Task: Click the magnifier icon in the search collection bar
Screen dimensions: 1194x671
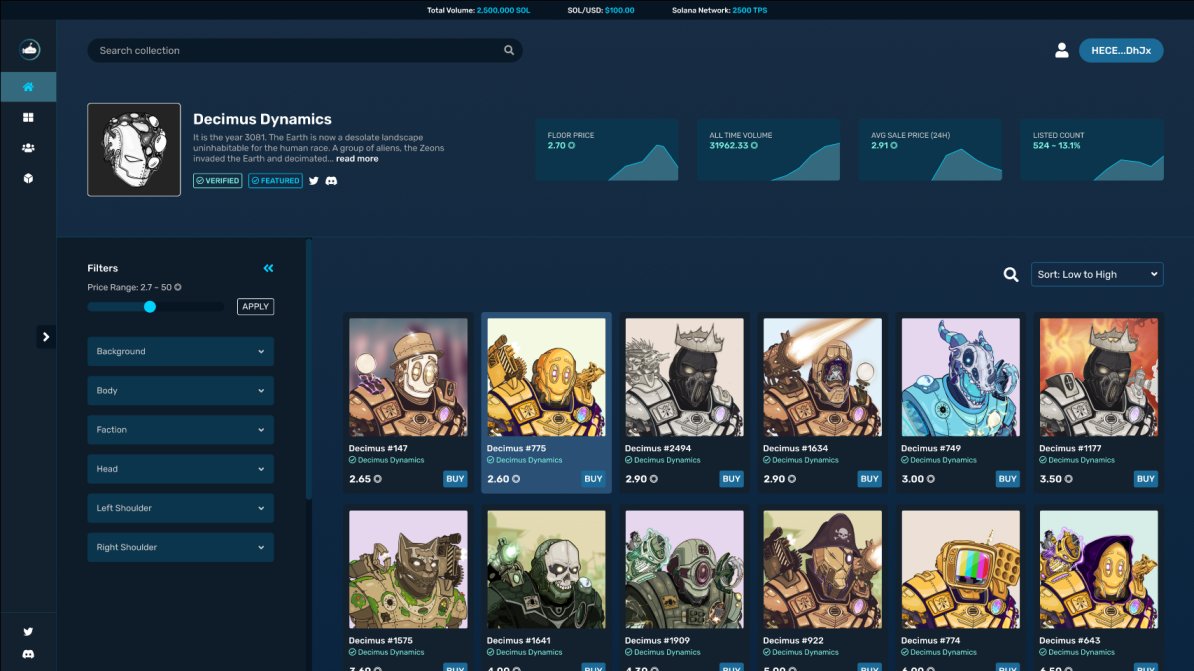Action: pos(509,50)
